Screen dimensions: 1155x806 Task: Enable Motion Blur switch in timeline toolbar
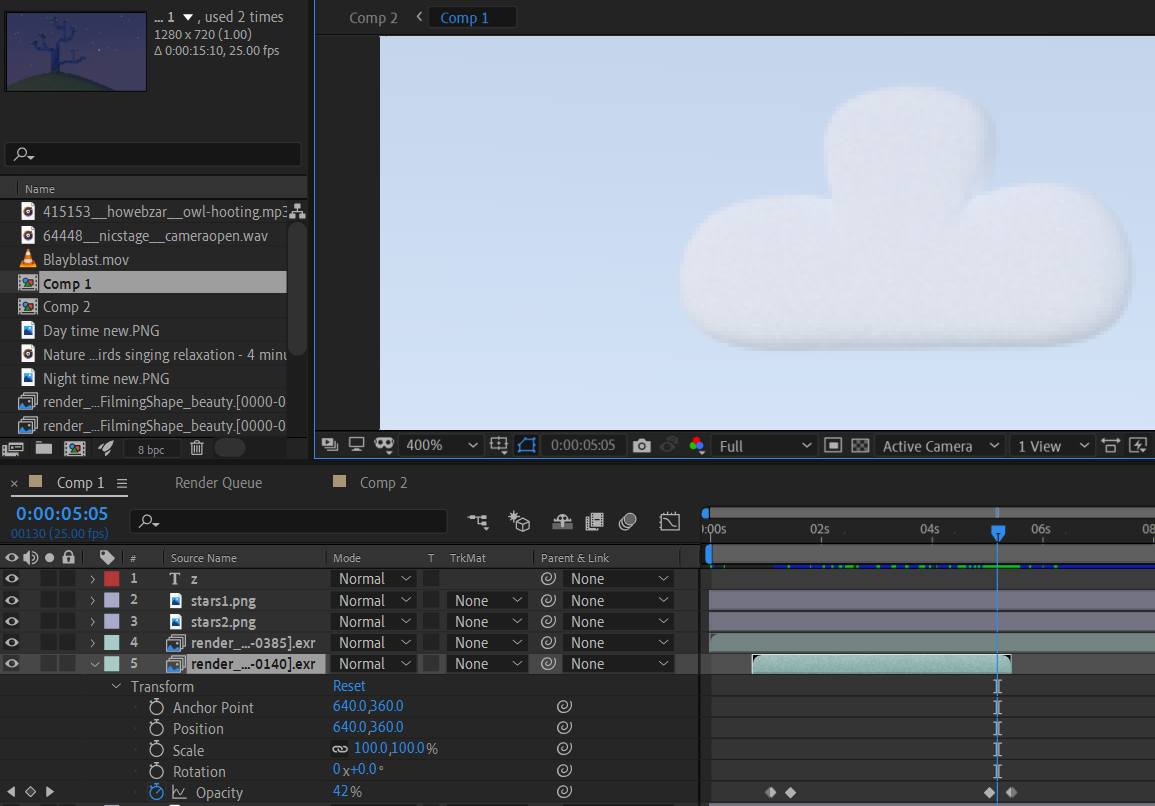[628, 521]
